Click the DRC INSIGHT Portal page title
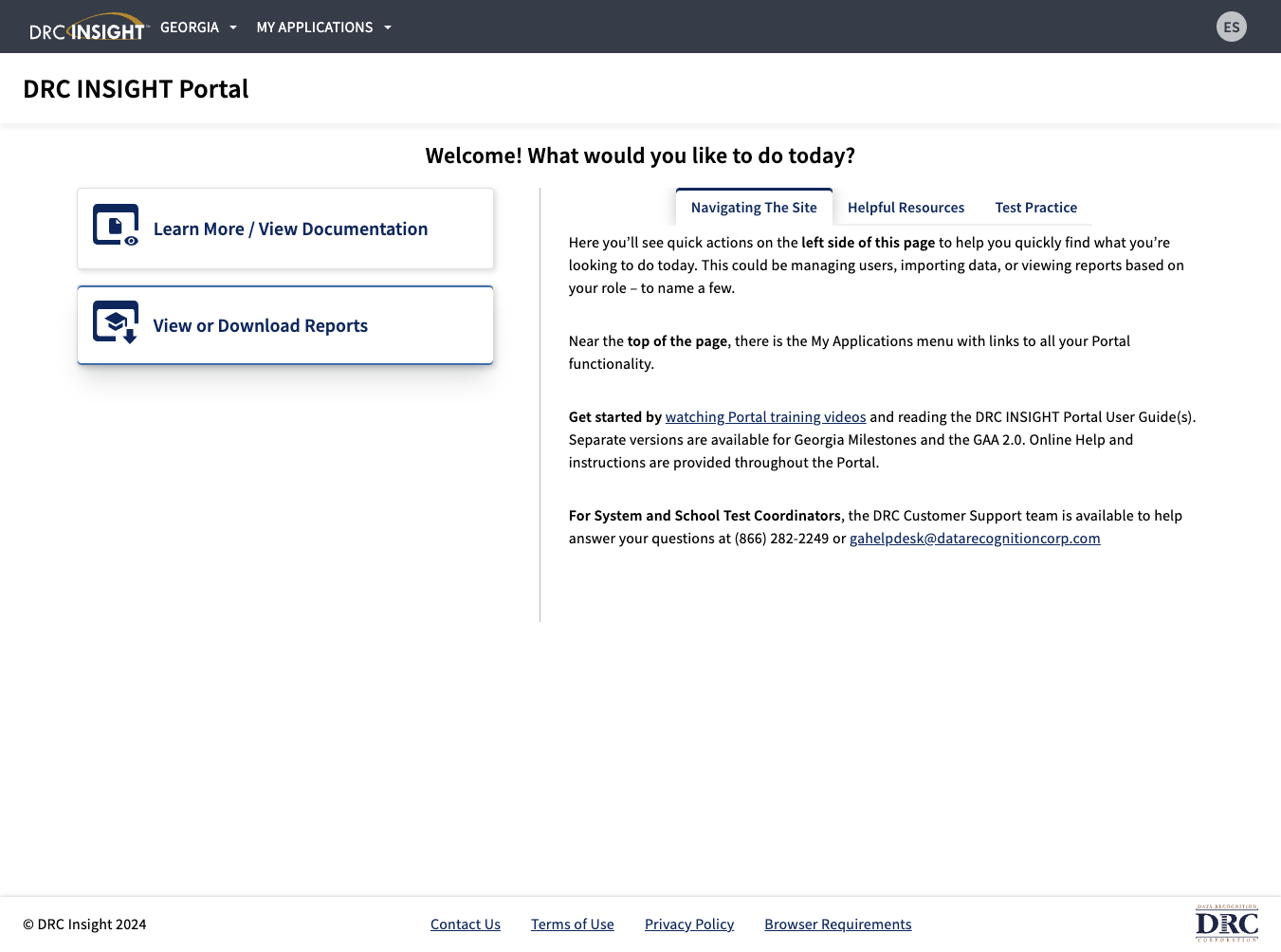1281x952 pixels. tap(136, 89)
